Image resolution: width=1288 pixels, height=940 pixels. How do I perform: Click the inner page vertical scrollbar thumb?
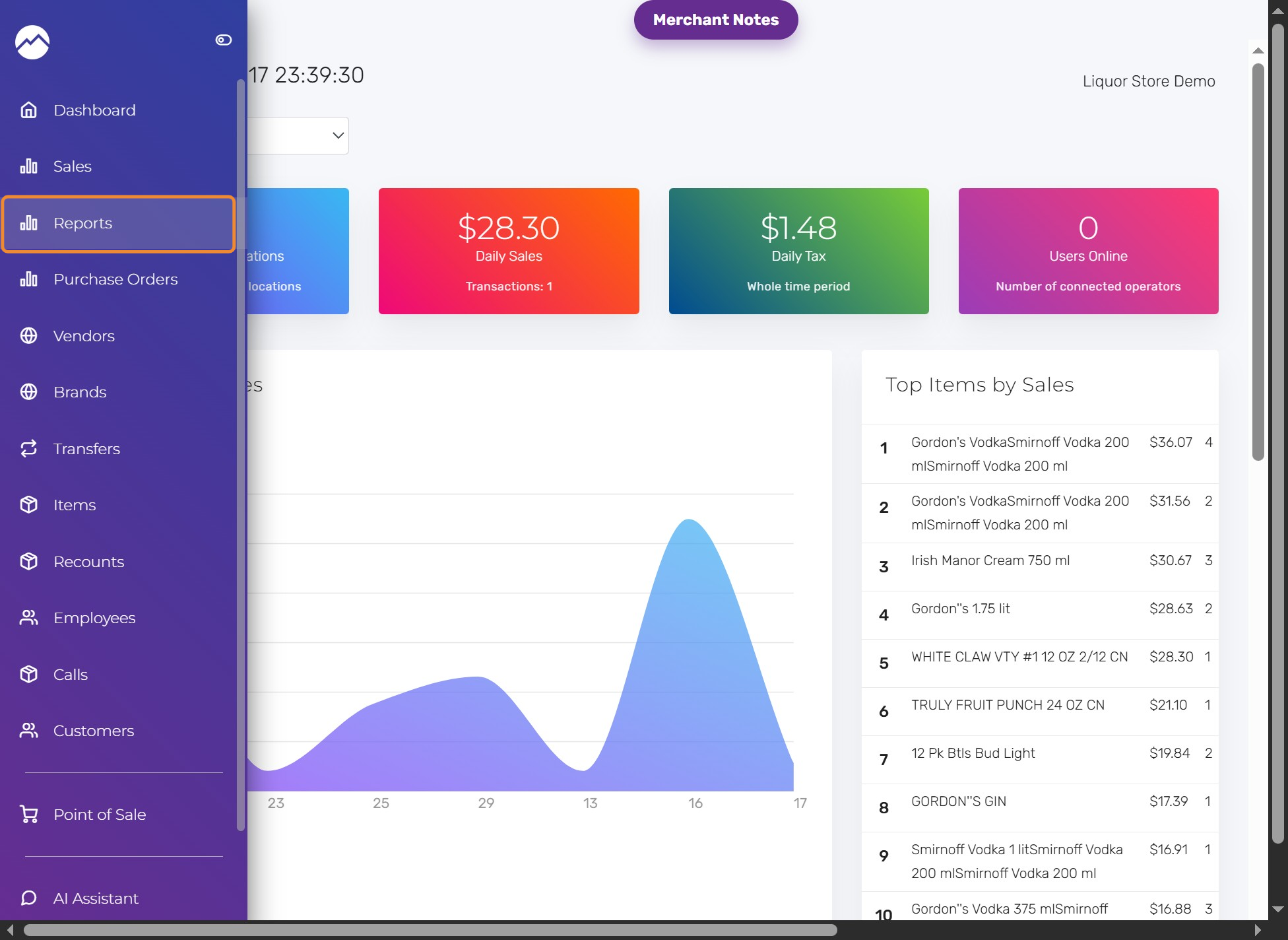(x=1258, y=261)
